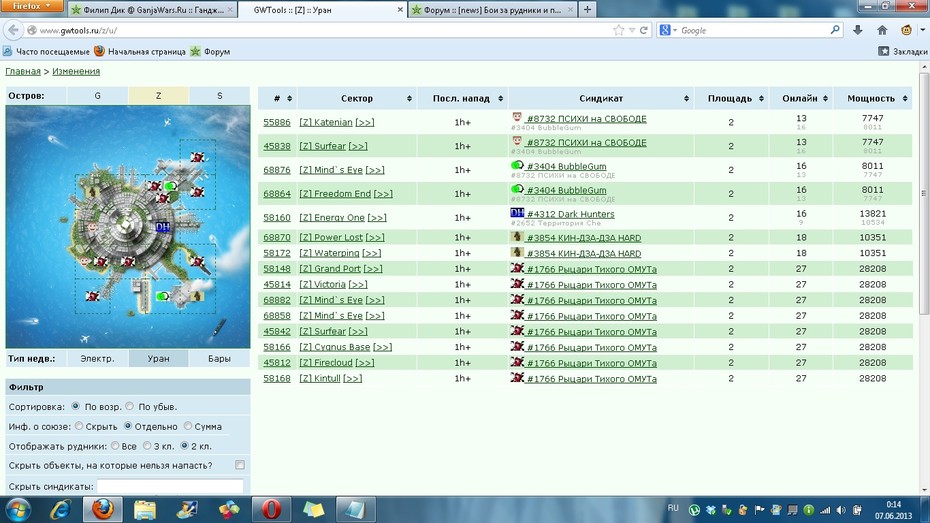Select the 'По убыв.' sort radio button
Image resolution: width=930 pixels, height=523 pixels.
[130, 406]
